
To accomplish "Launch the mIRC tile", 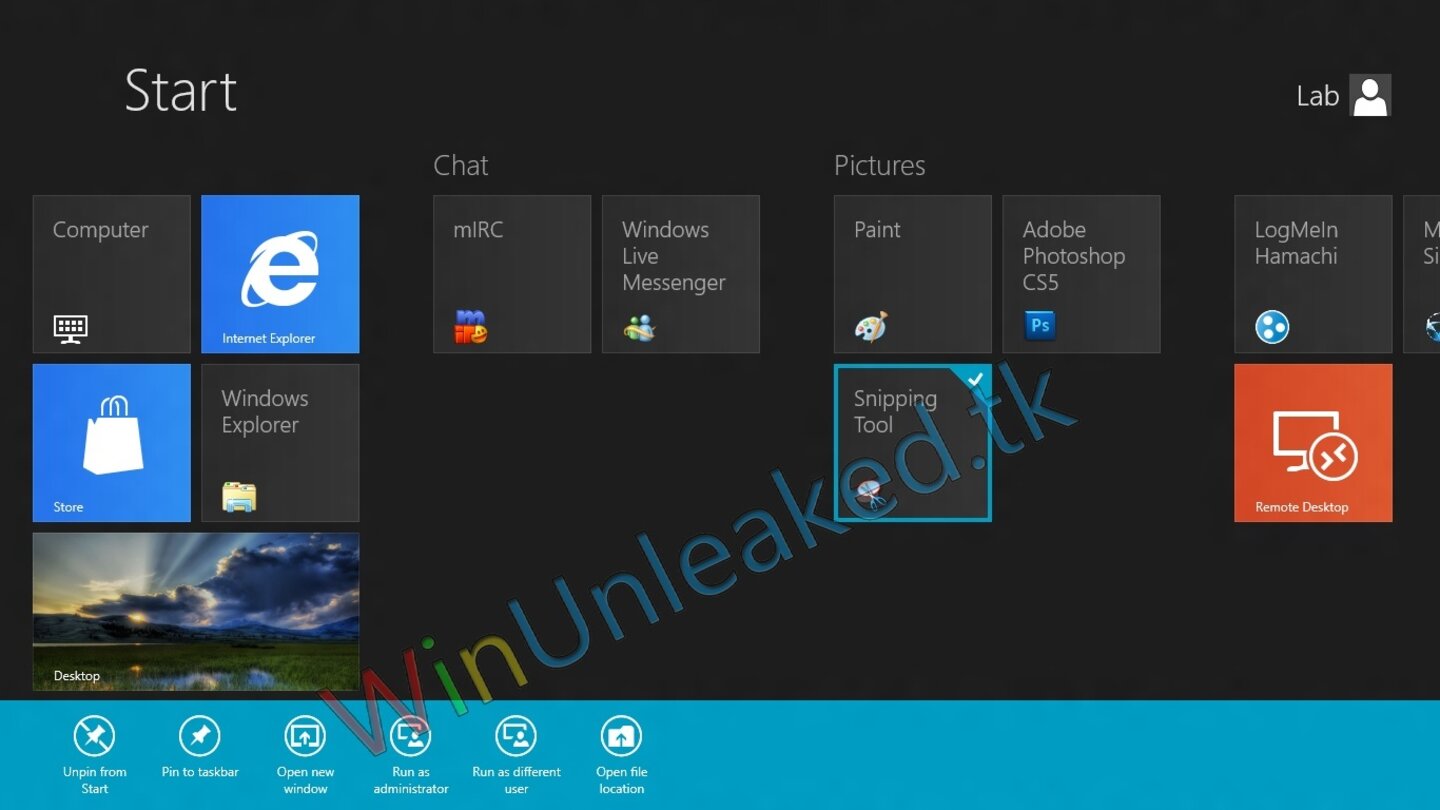I will tap(512, 274).
